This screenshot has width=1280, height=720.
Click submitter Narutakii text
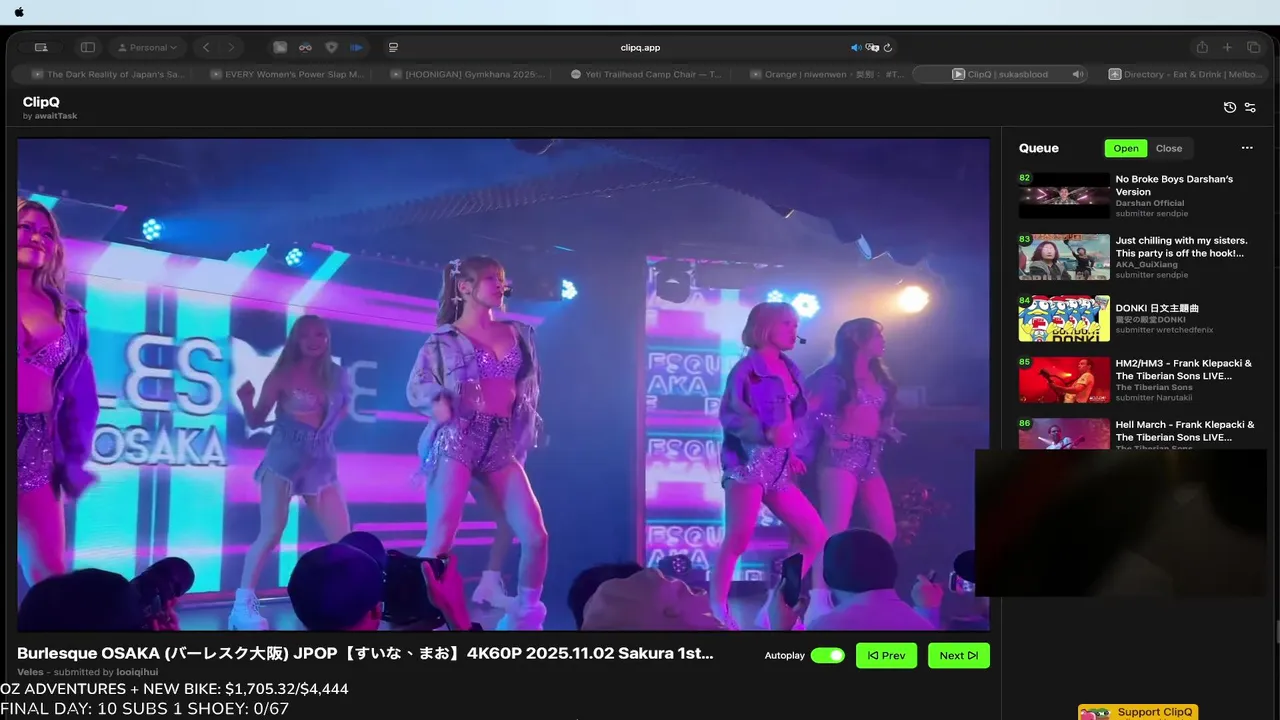point(1152,398)
